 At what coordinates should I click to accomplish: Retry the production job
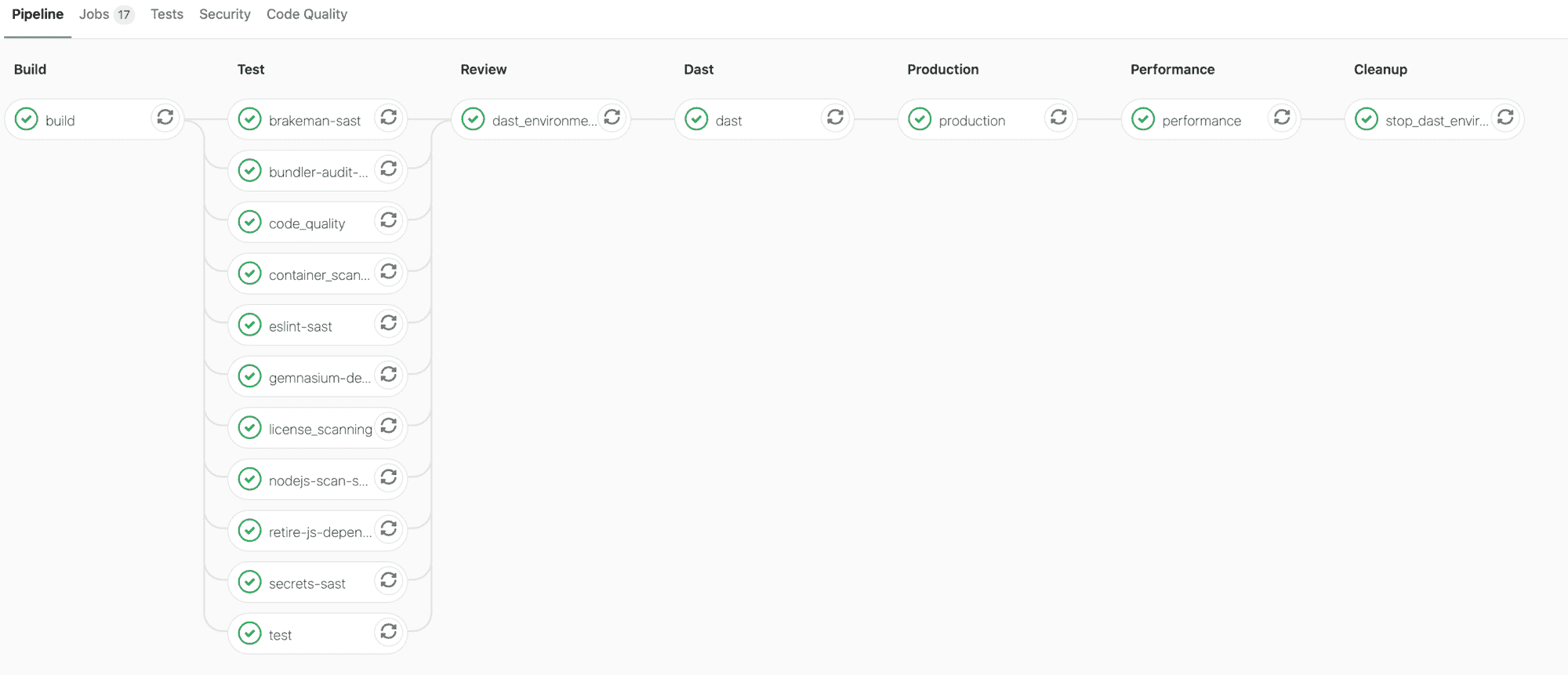(x=1058, y=118)
